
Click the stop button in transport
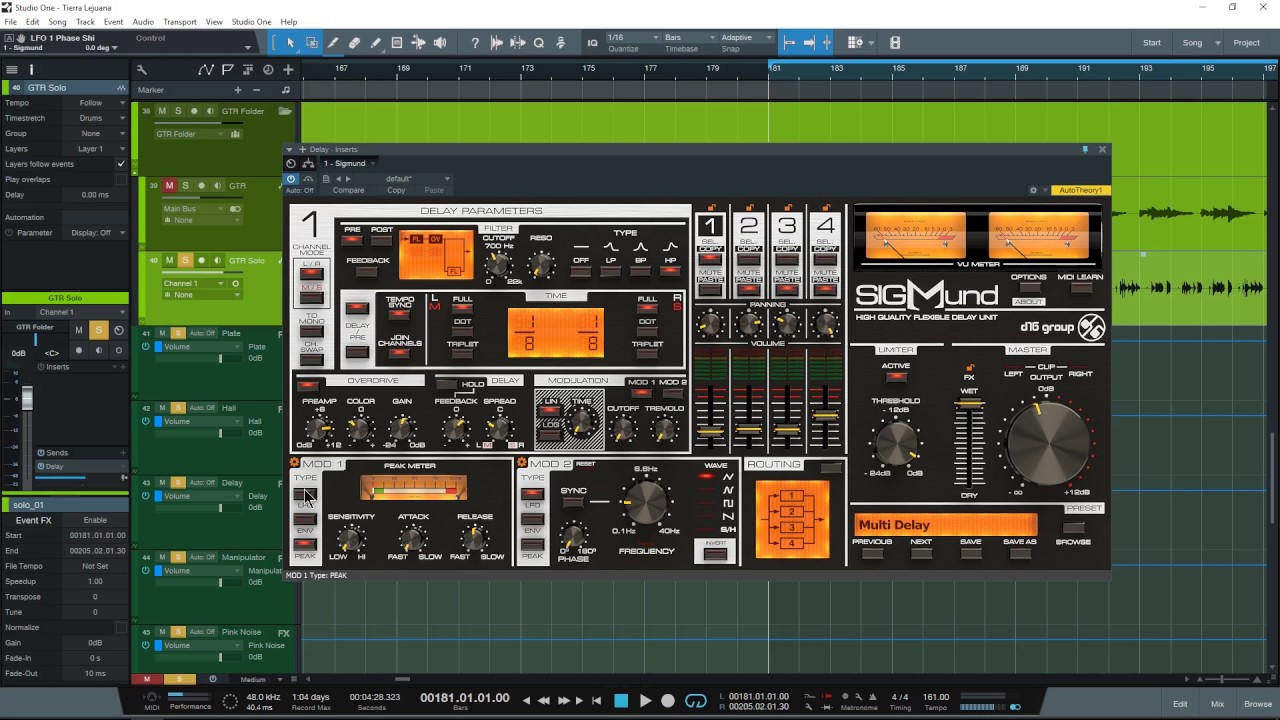click(x=621, y=701)
